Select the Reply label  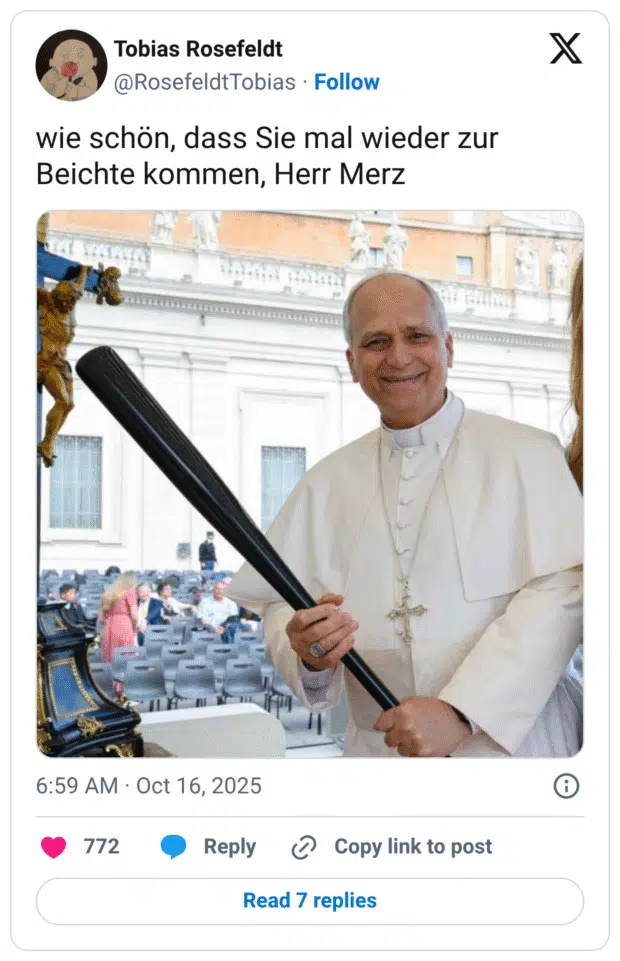230,846
